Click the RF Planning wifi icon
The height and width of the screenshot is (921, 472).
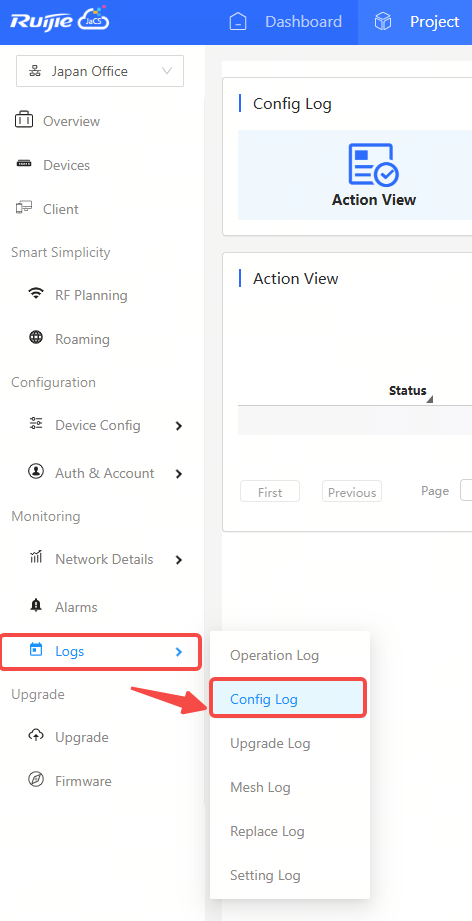point(36,294)
